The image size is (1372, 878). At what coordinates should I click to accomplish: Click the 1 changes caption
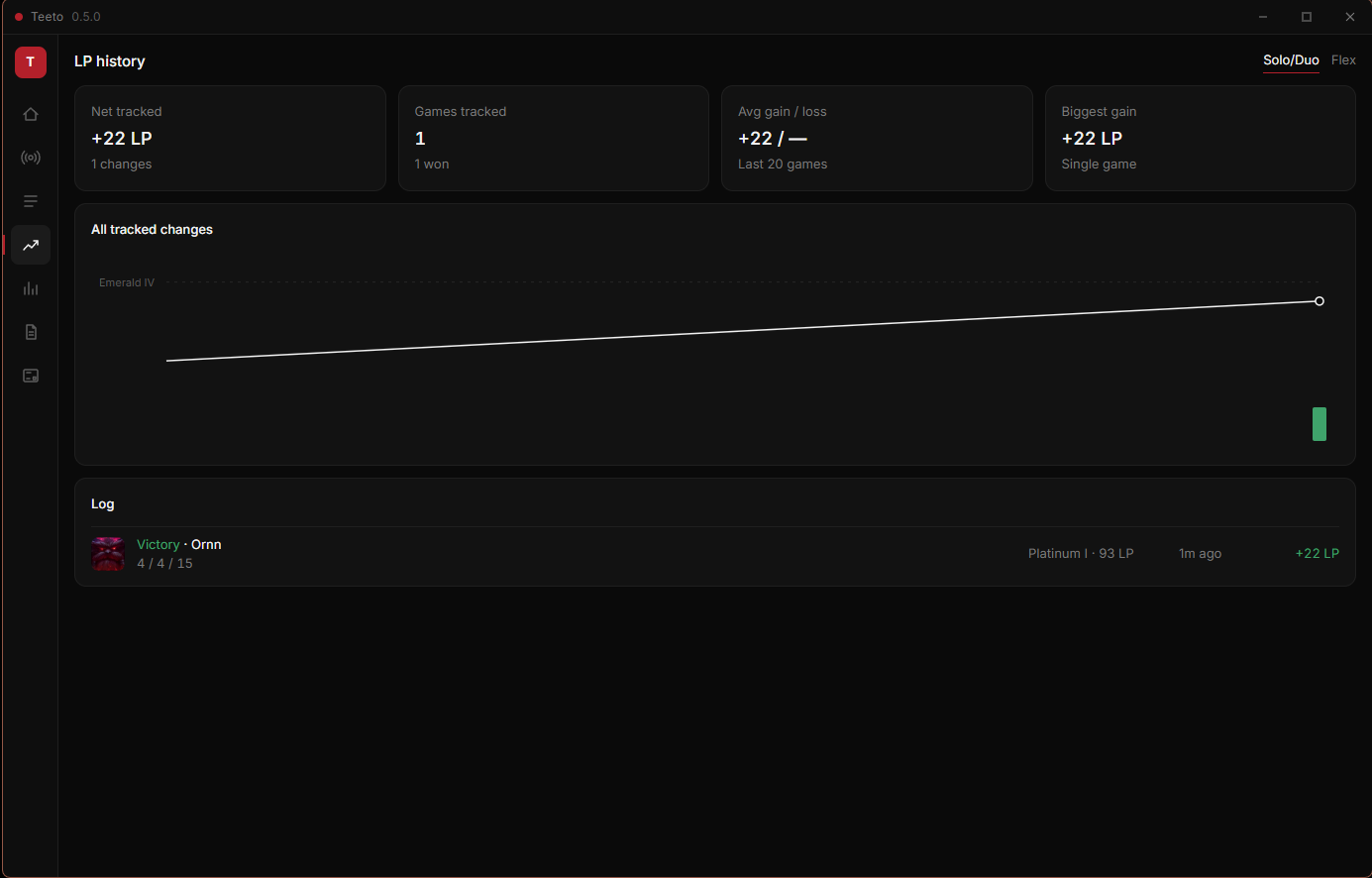point(122,165)
